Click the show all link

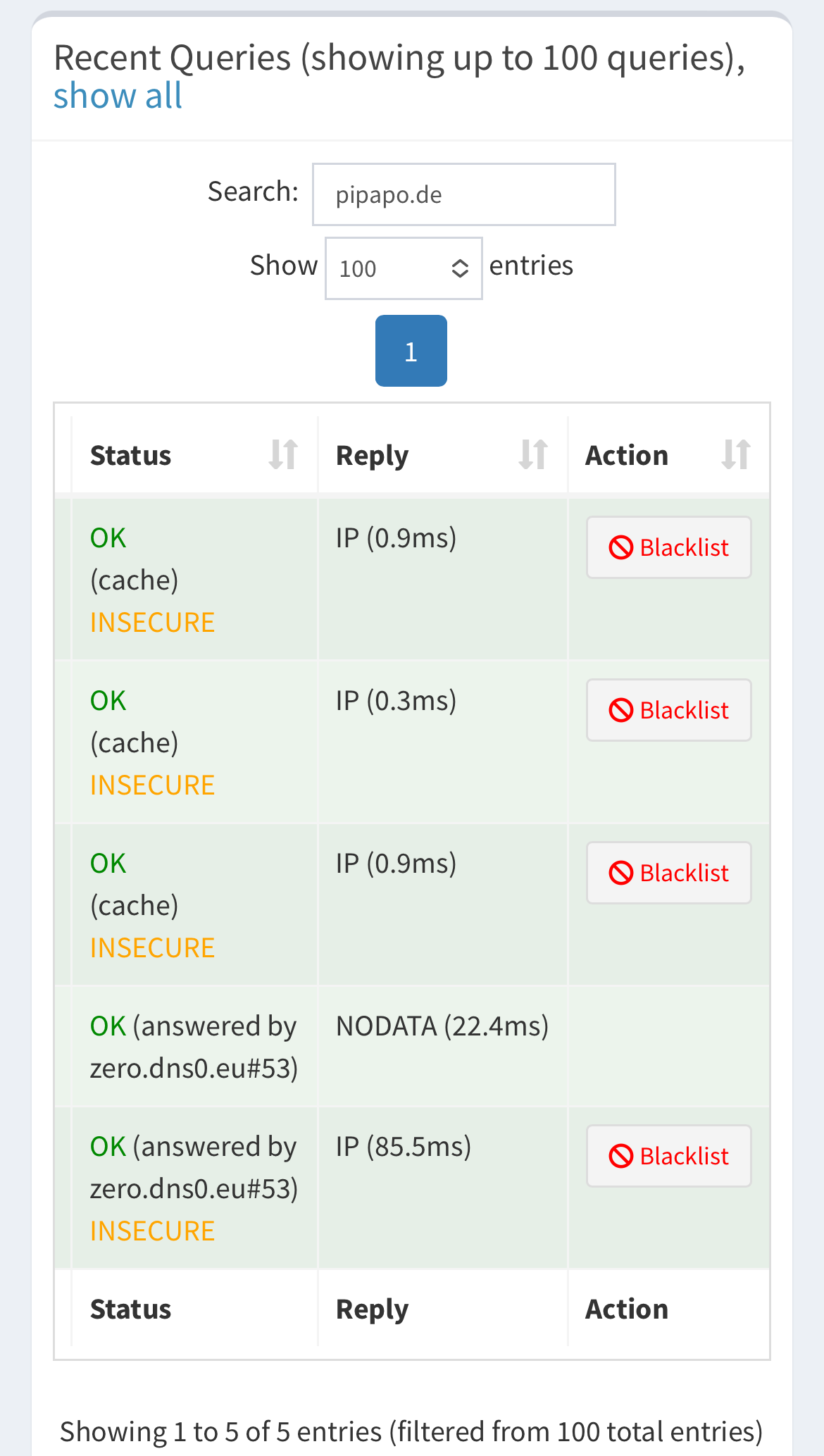(x=118, y=96)
